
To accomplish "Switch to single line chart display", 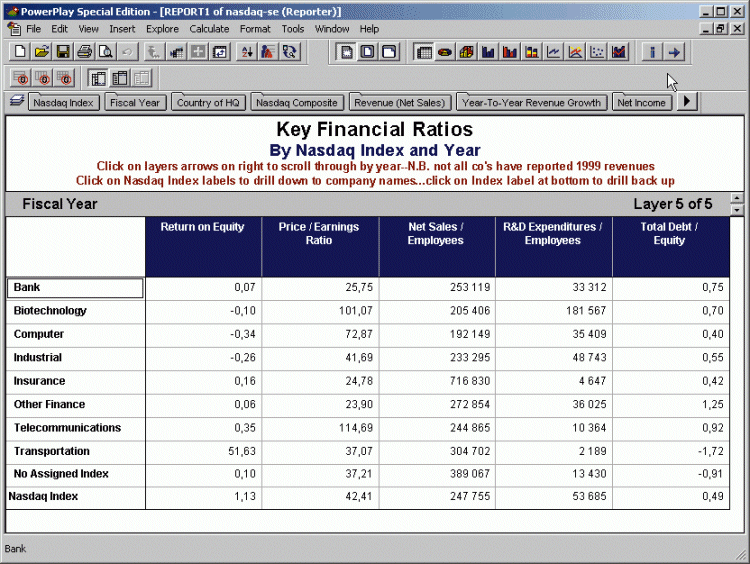I will click(553, 52).
